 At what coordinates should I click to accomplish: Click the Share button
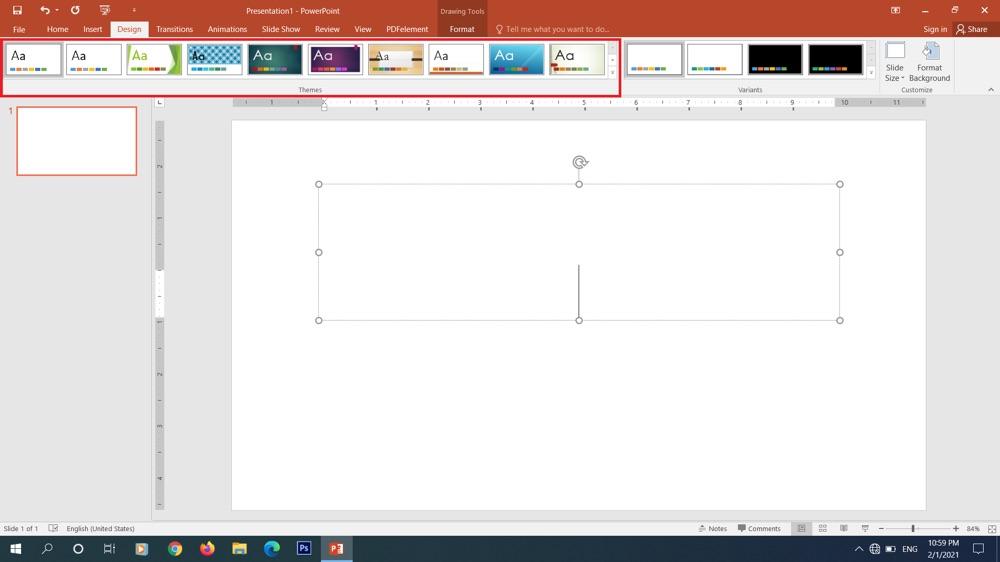pos(974,29)
